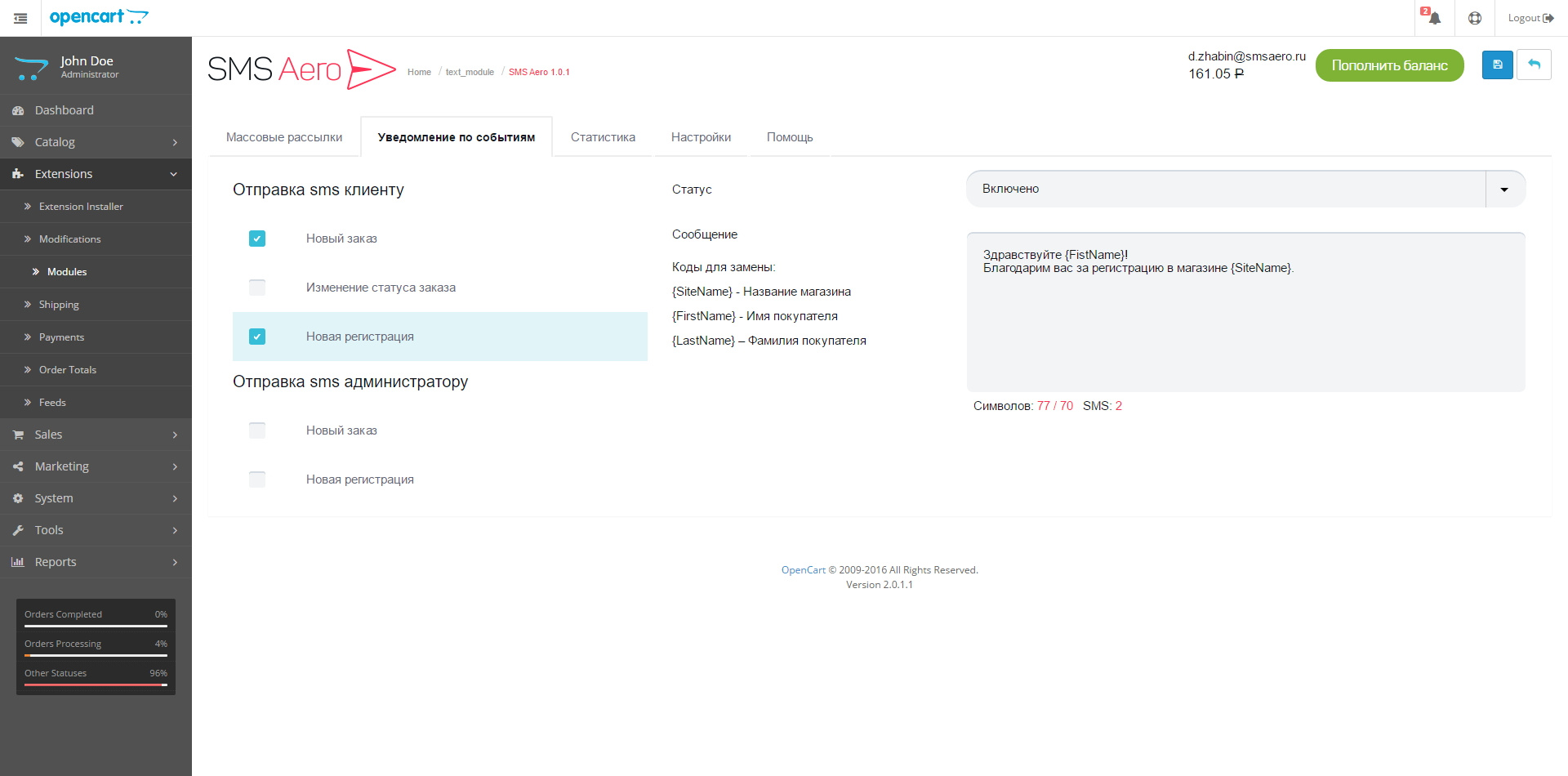Screen dimensions: 1568x776
Task: Check administrator Новая регистрация checkbox
Action: coord(257,479)
